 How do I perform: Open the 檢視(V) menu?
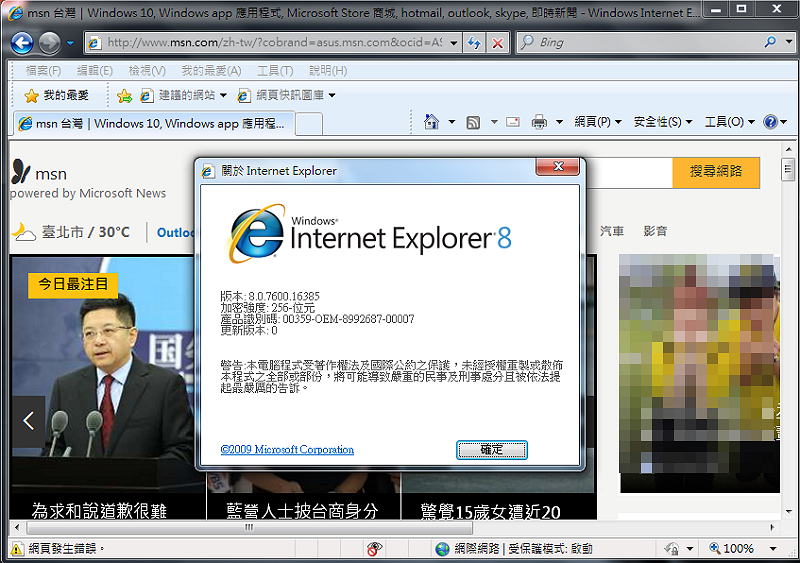147,71
